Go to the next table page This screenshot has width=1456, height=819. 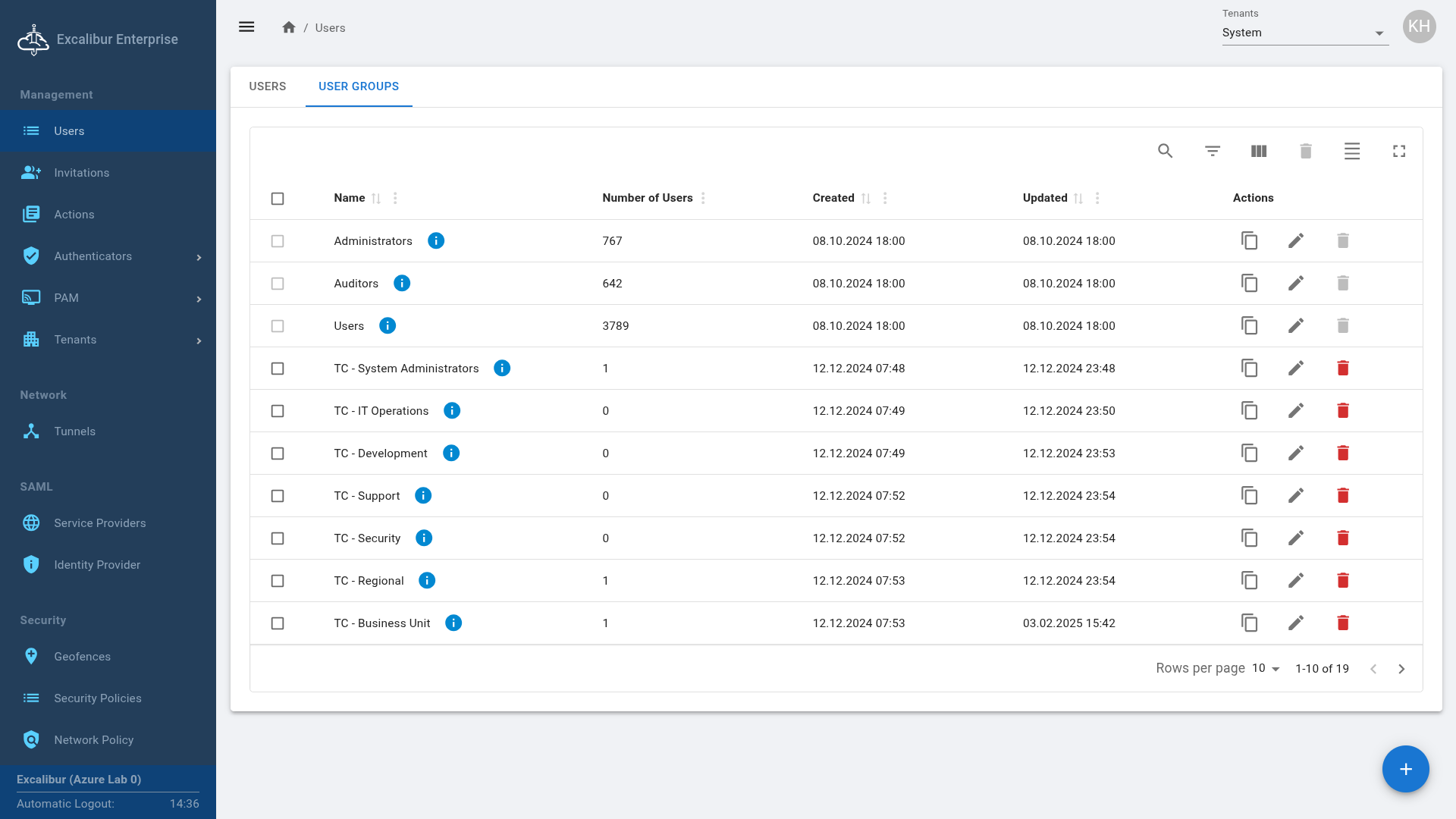1401,669
